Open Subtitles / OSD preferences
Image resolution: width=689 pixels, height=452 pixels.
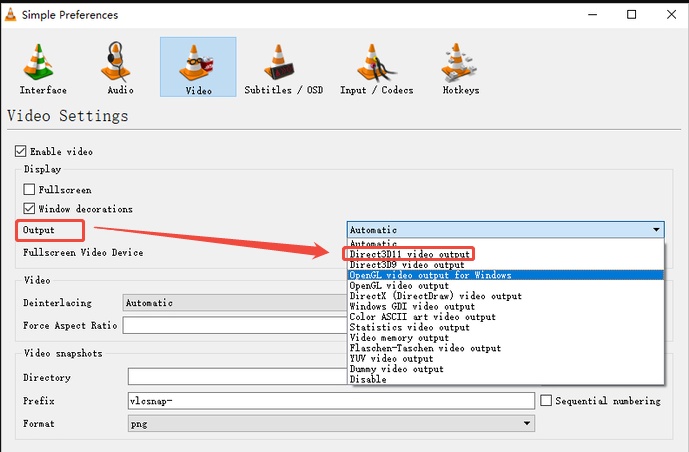(283, 68)
